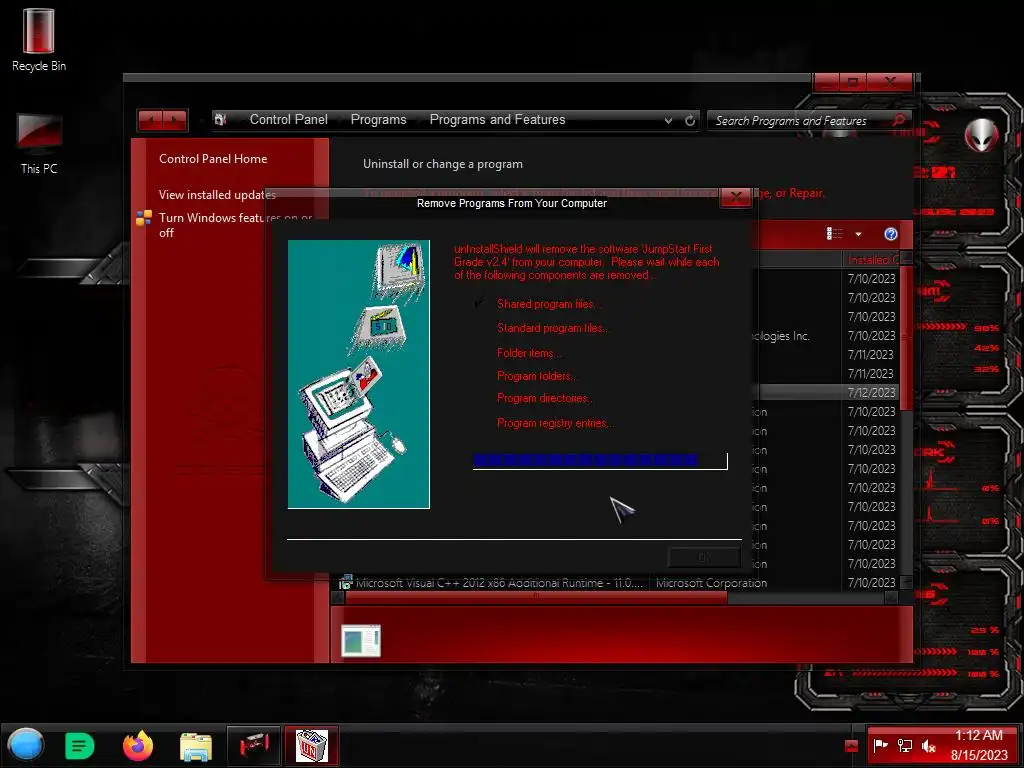Click Programs and Features breadcrumb

coord(497,120)
